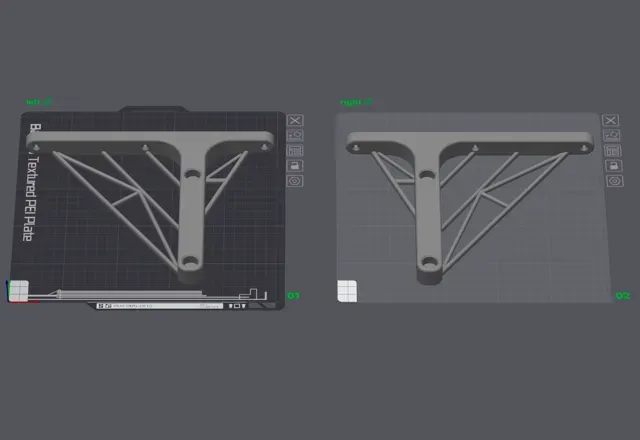This screenshot has height=440, width=640.
Task: Edit the plate name next to 'left'
Action: (x=48, y=101)
